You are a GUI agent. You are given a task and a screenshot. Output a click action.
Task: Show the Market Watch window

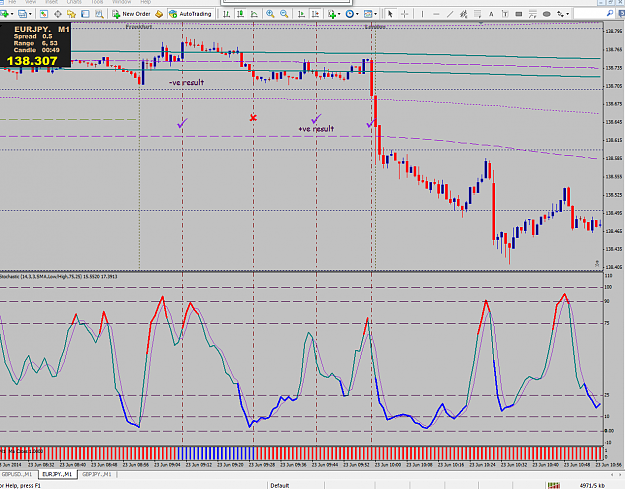tap(43, 14)
